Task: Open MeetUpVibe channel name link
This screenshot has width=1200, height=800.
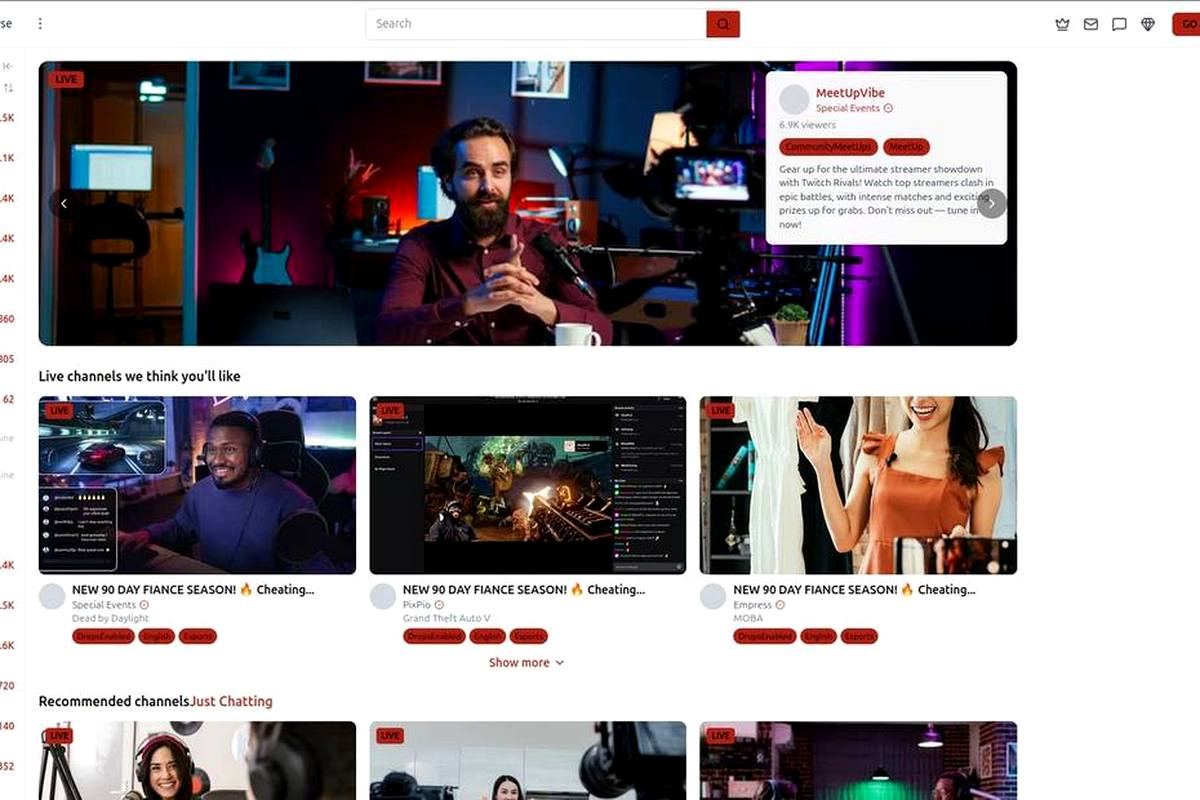Action: [850, 93]
